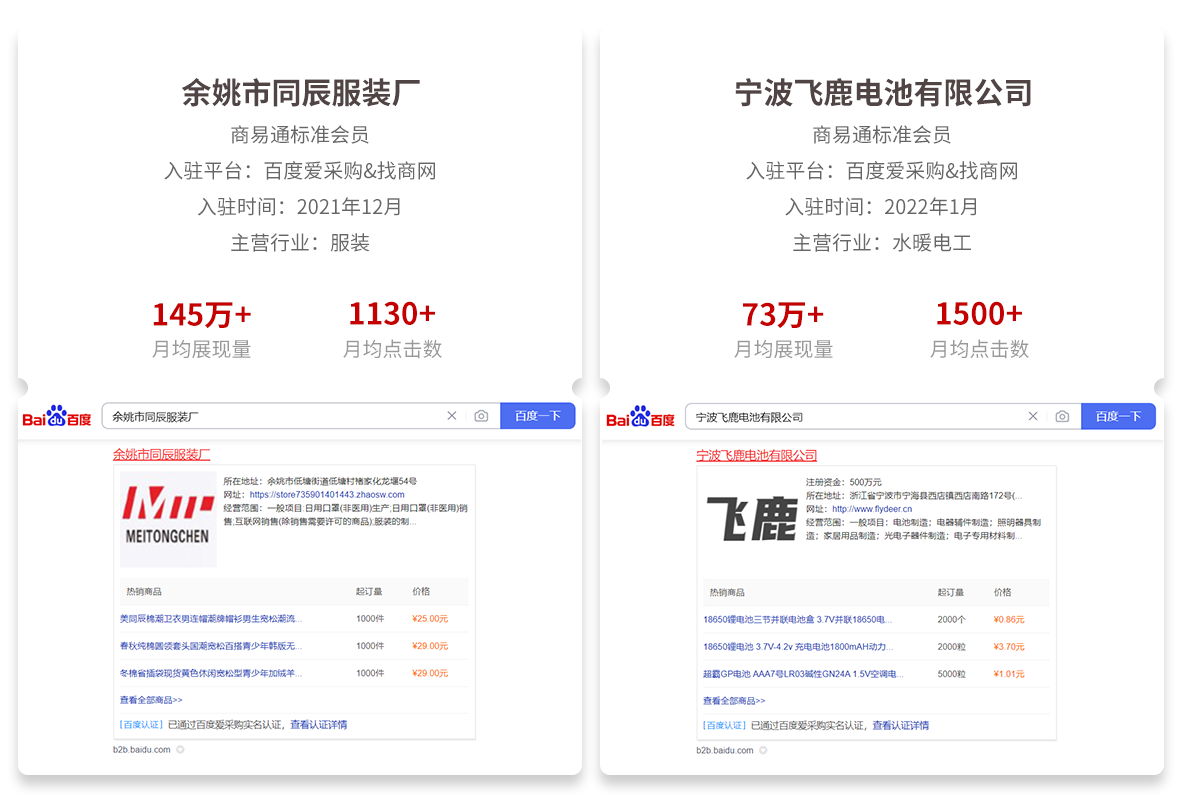Click the 145万+ monthly impressions figure
The height and width of the screenshot is (800, 1200).
click(x=202, y=314)
